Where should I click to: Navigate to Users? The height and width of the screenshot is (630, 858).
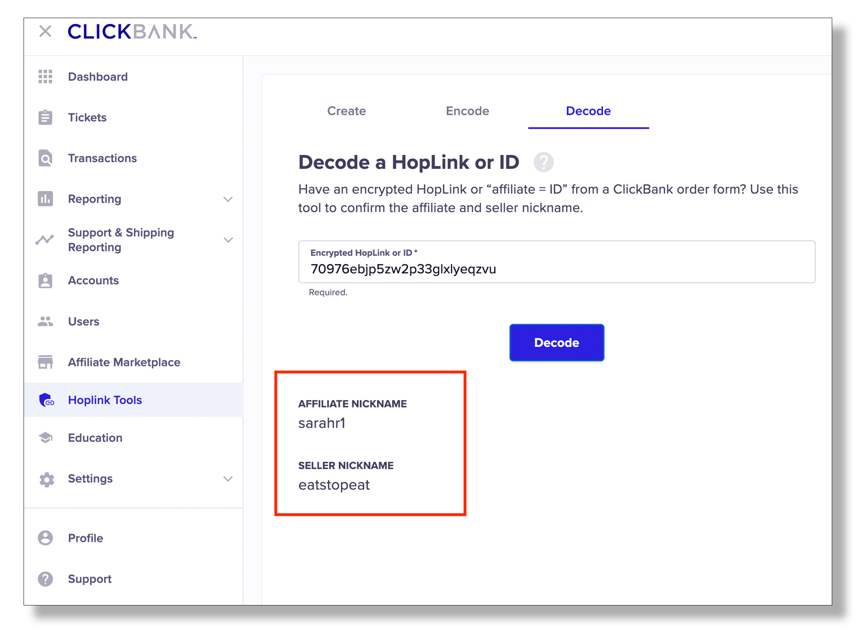click(84, 321)
